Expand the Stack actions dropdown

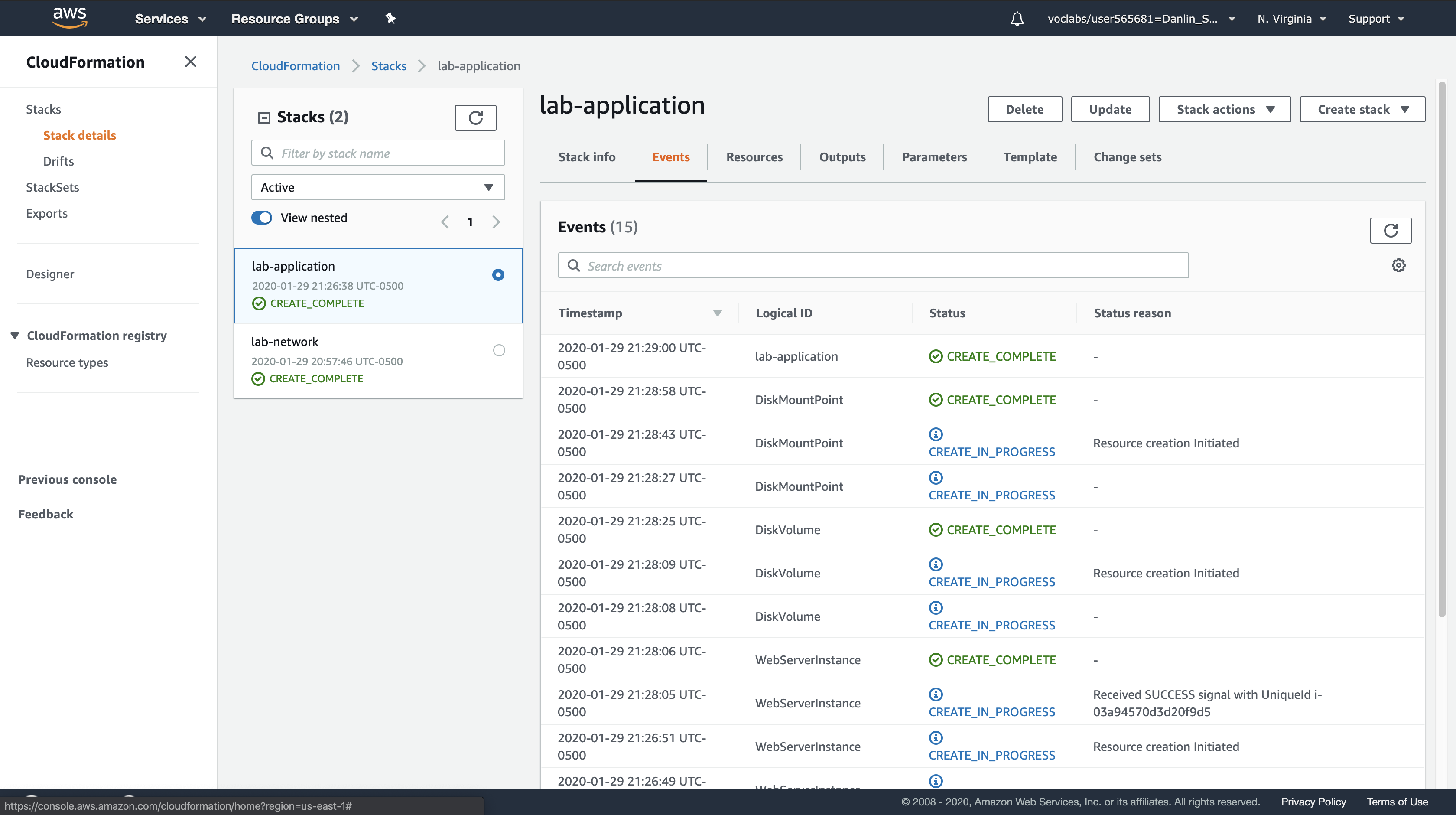(x=1224, y=109)
